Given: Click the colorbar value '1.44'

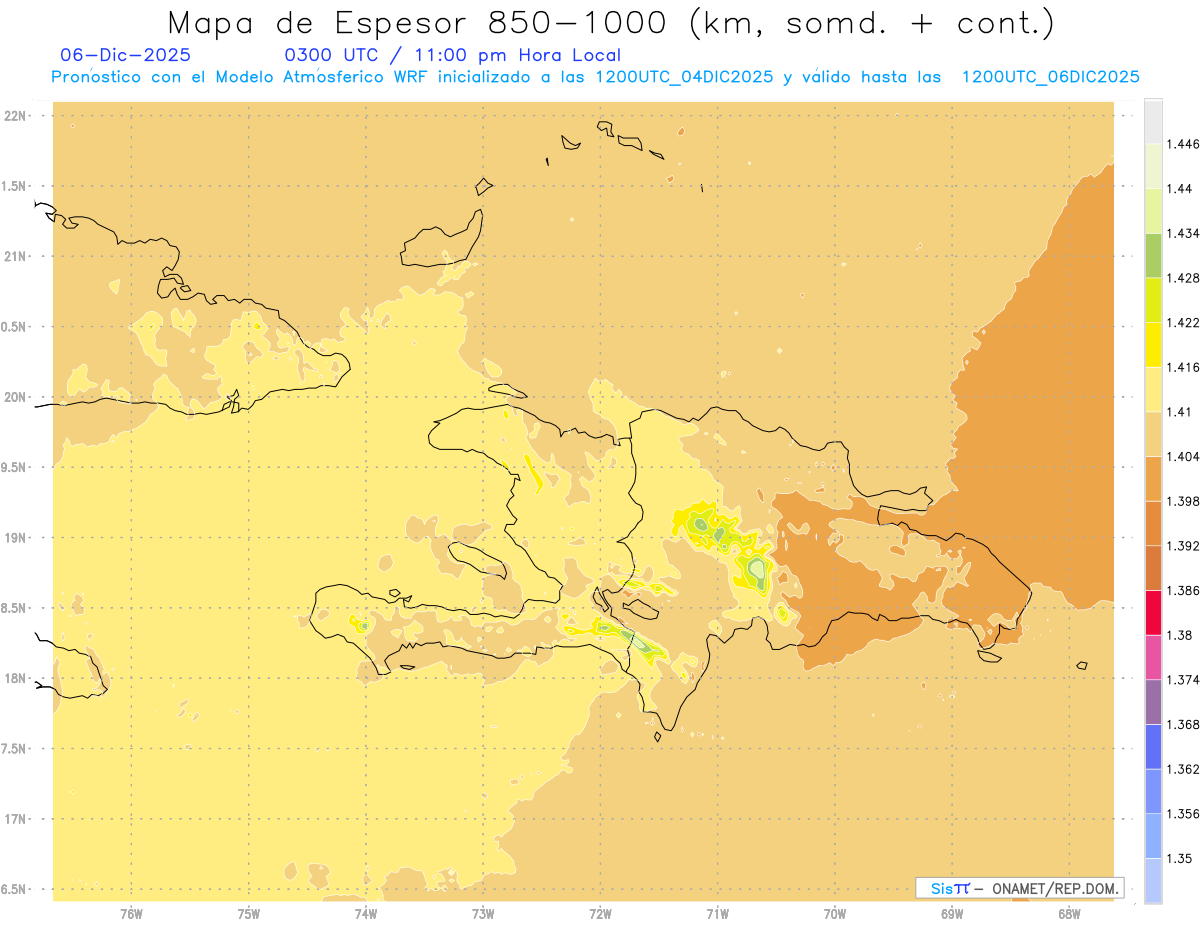Looking at the screenshot, I should pos(1179,189).
